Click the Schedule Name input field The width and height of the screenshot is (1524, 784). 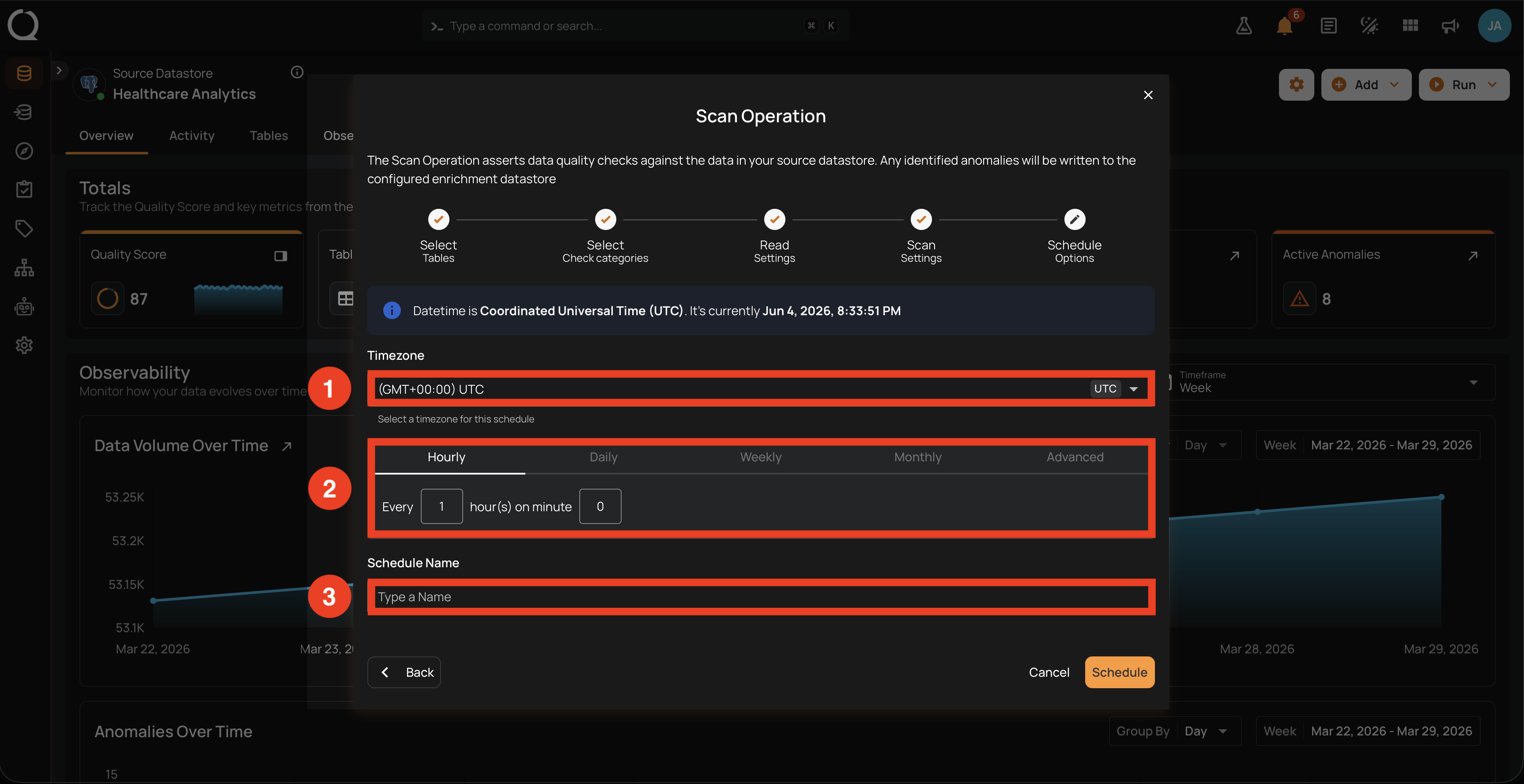coord(761,597)
